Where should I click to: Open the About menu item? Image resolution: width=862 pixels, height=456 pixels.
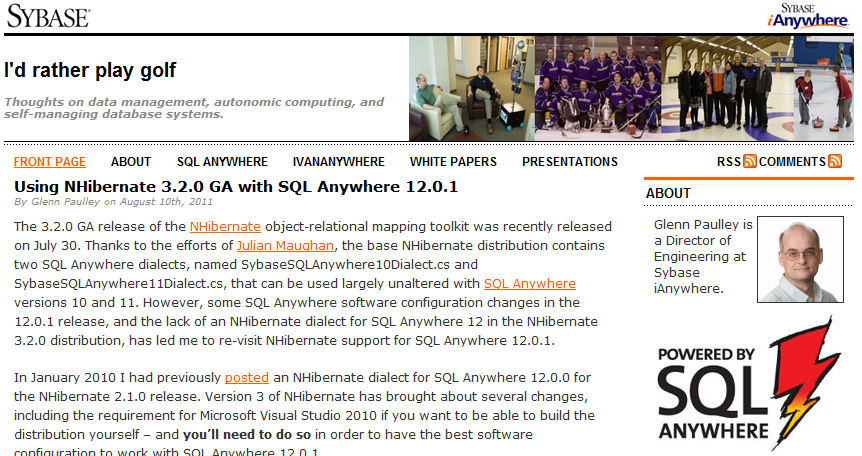[131, 162]
